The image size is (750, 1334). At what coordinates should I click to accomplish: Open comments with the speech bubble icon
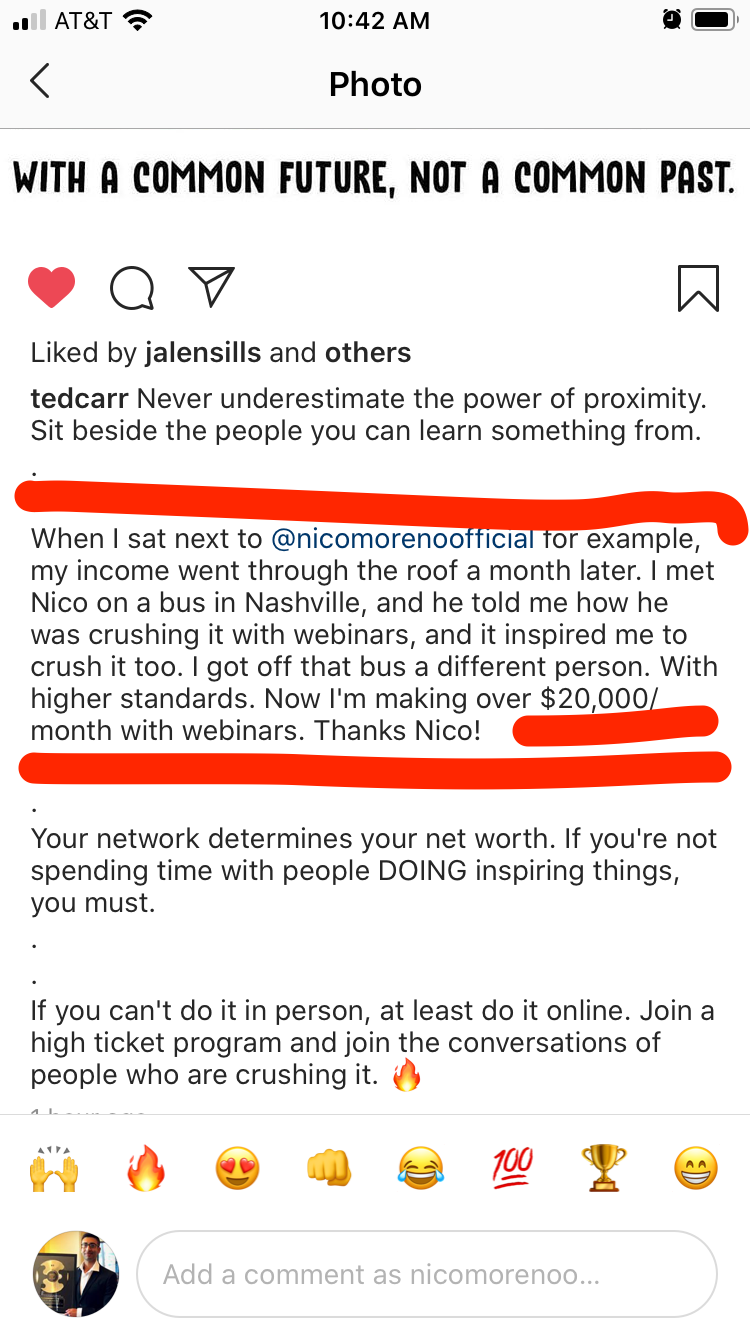(132, 288)
